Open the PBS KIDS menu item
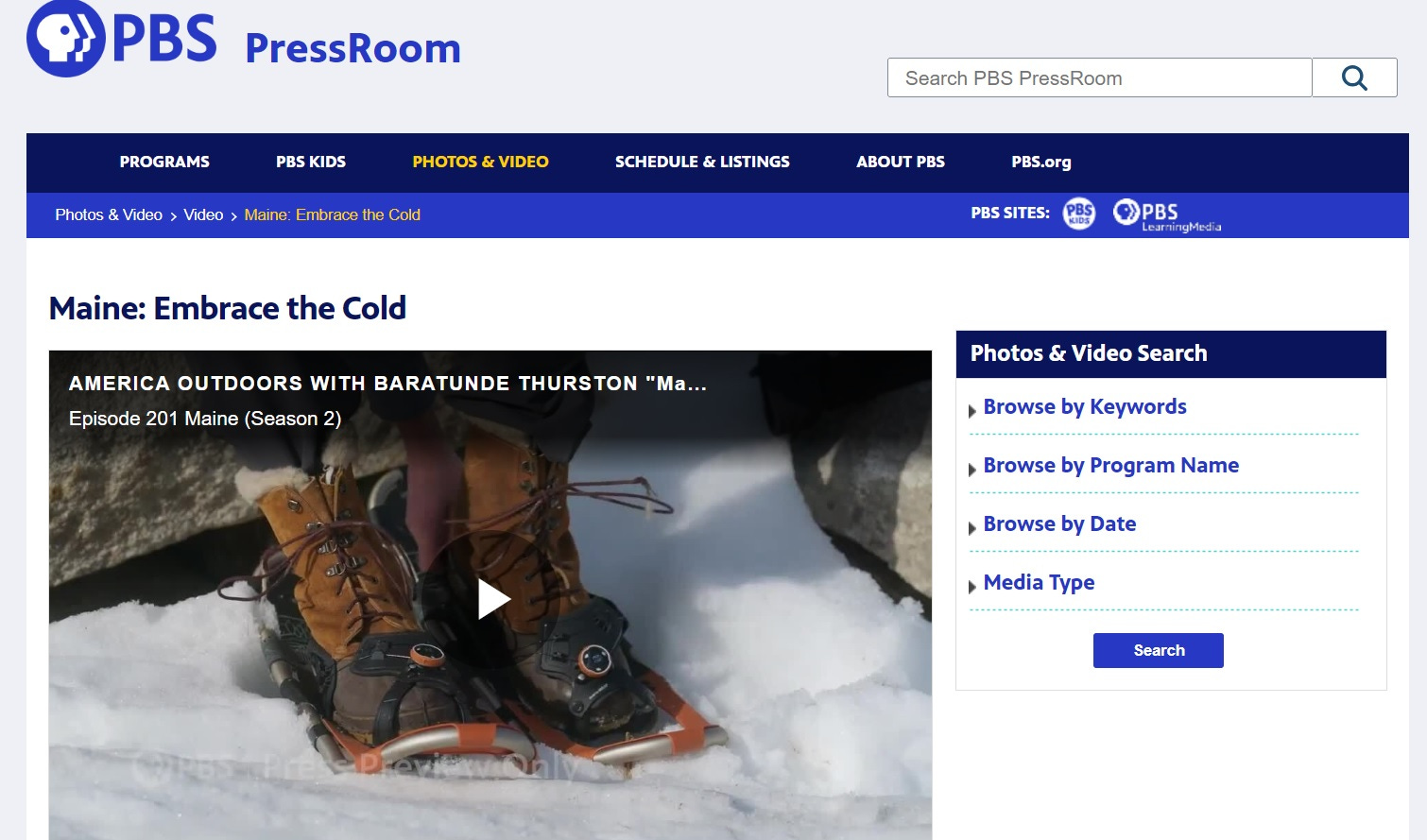1427x840 pixels. click(x=311, y=162)
